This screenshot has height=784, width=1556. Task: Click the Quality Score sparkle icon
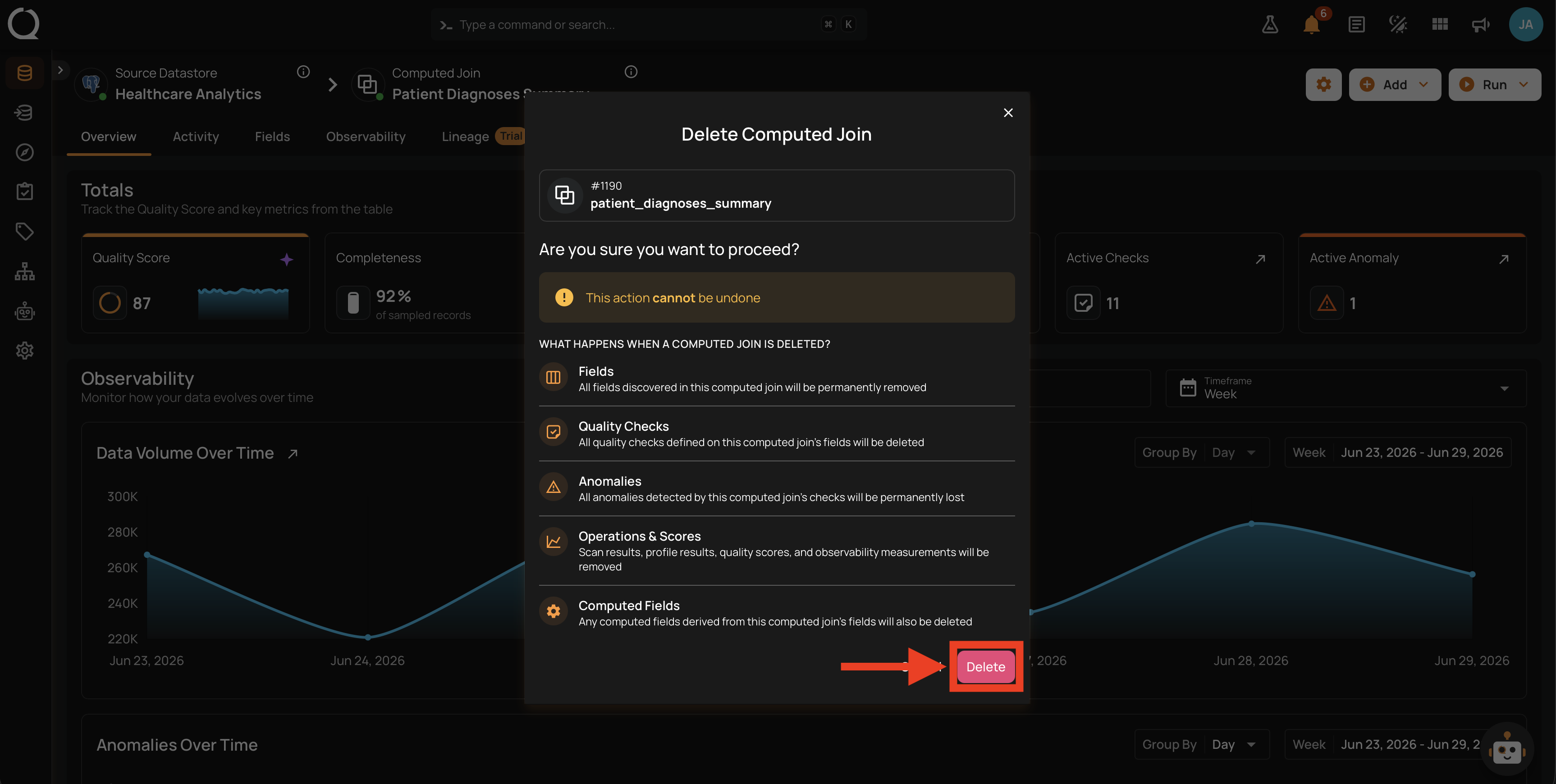click(287, 259)
